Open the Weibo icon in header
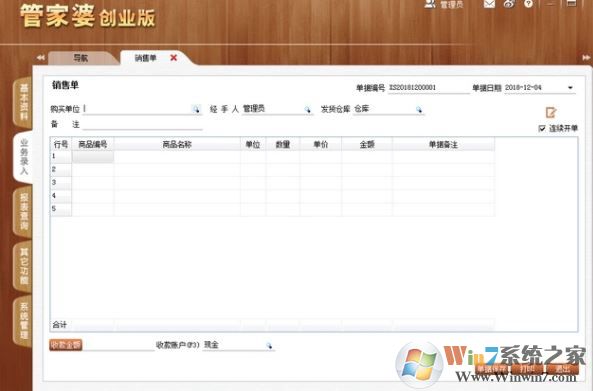Image resolution: width=593 pixels, height=391 pixels. click(509, 3)
